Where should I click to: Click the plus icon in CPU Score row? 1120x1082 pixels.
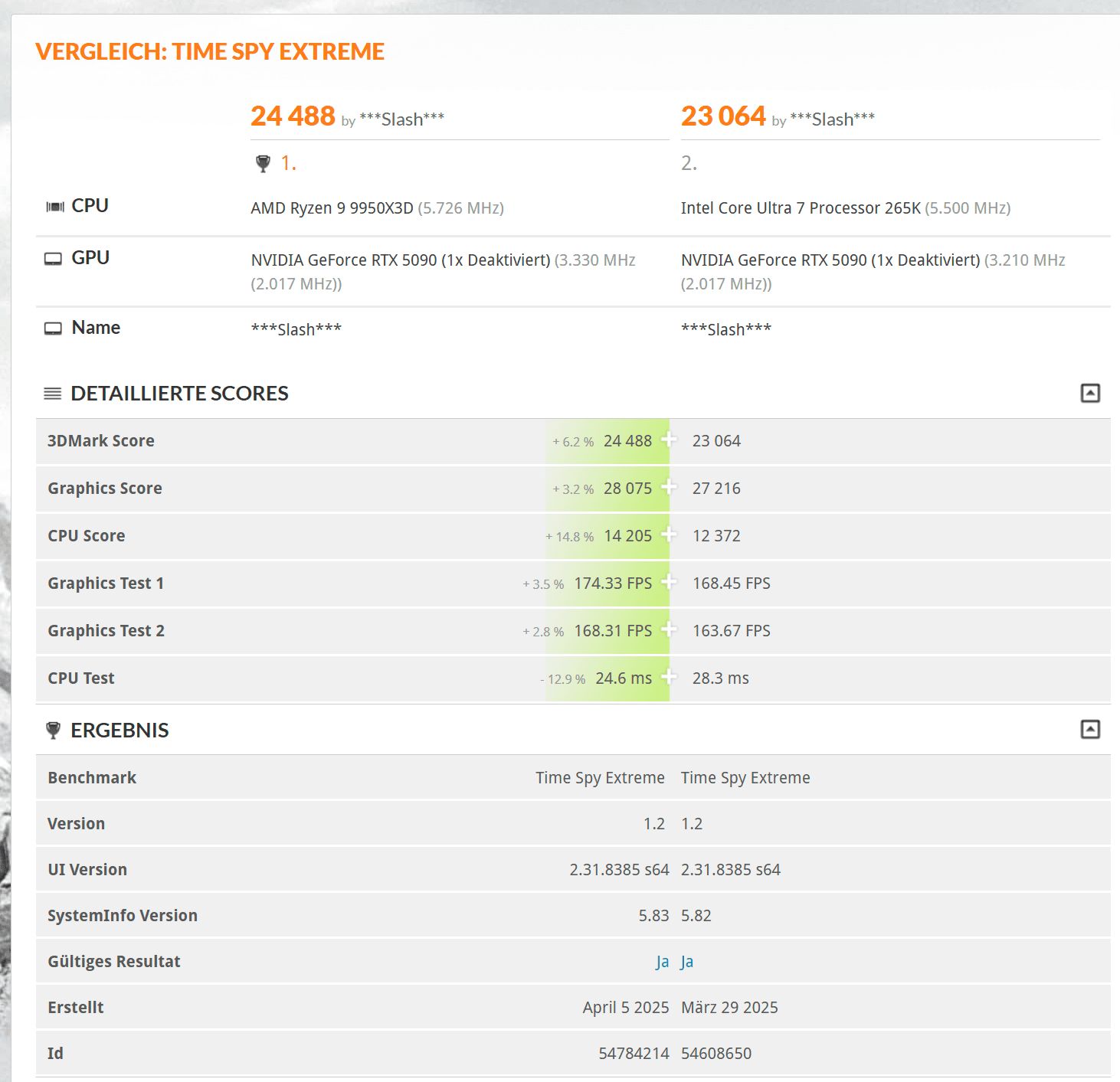pyautogui.click(x=669, y=534)
